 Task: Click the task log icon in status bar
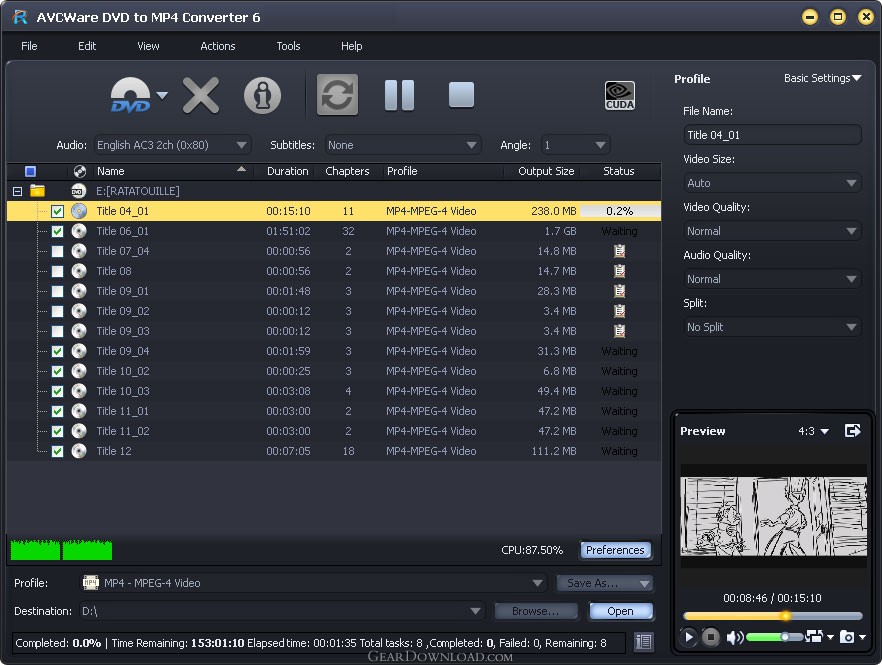[644, 641]
